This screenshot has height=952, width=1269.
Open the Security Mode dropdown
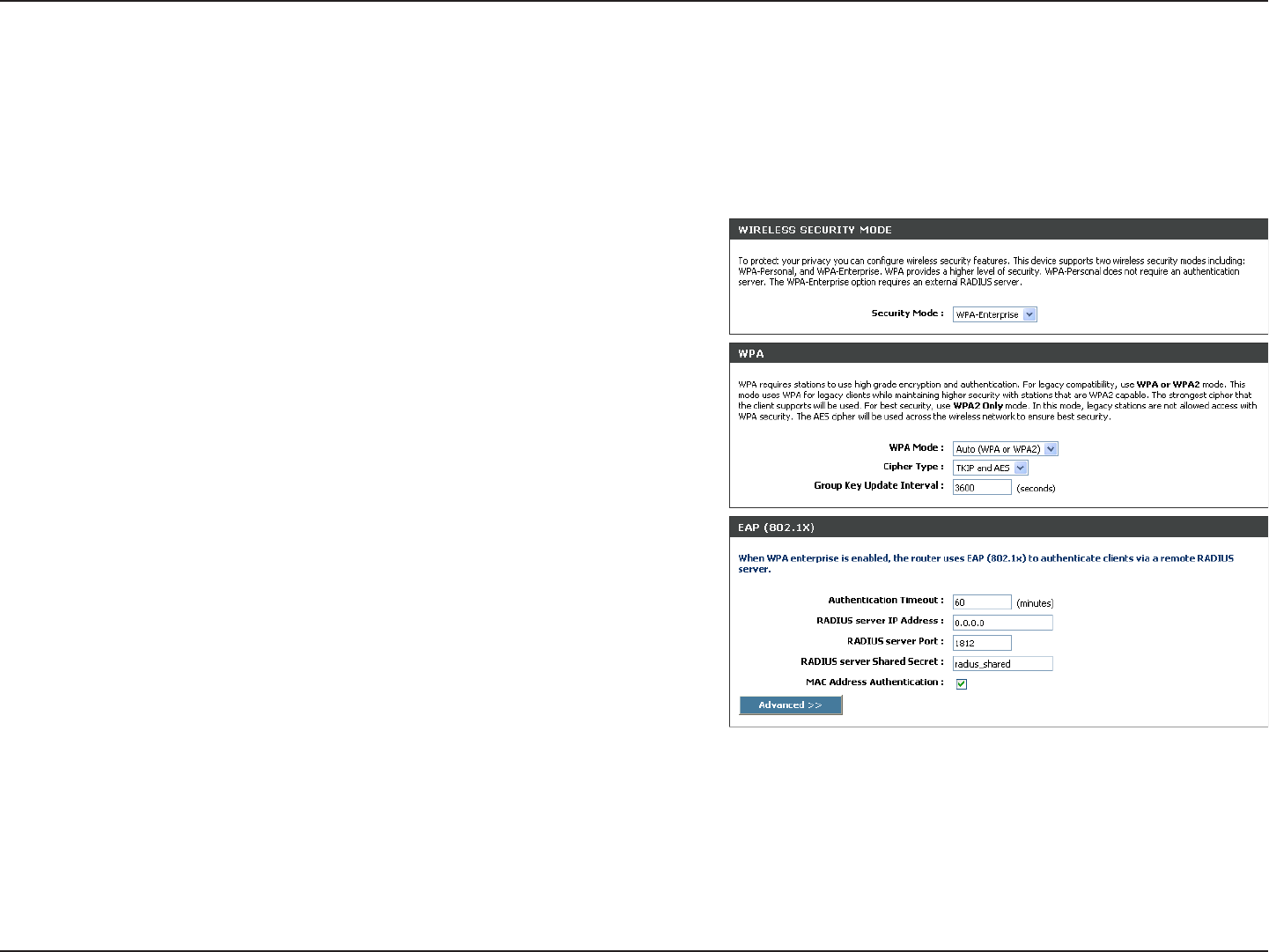click(994, 314)
